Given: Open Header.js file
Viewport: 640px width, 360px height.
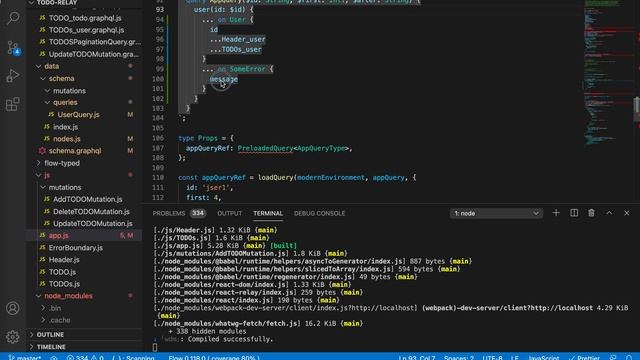Looking at the screenshot, I should tap(64, 260).
